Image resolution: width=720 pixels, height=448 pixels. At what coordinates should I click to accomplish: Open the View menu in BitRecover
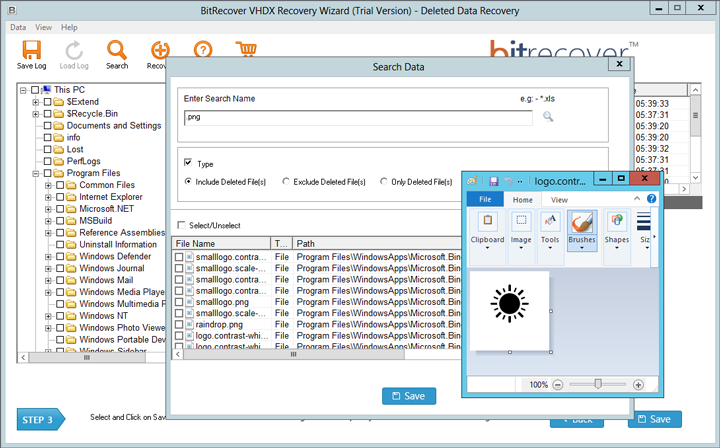point(43,27)
